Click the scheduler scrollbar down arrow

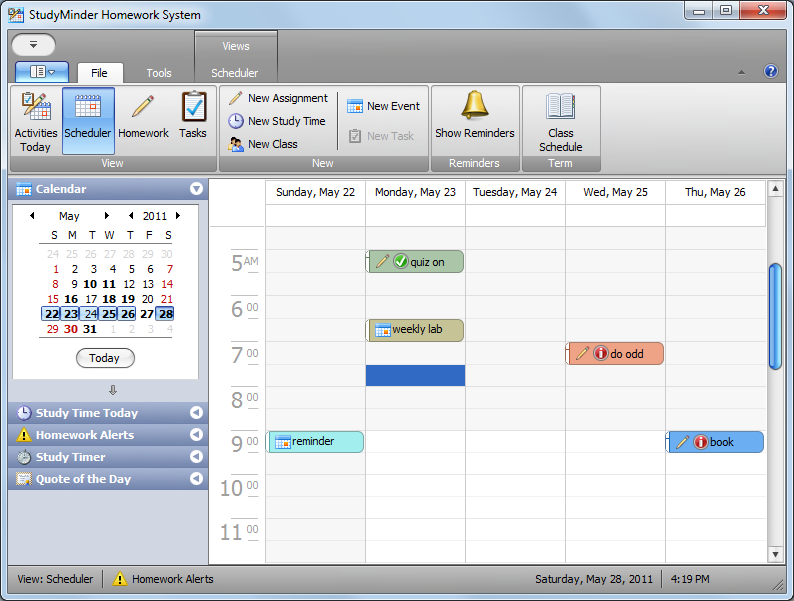(775, 554)
